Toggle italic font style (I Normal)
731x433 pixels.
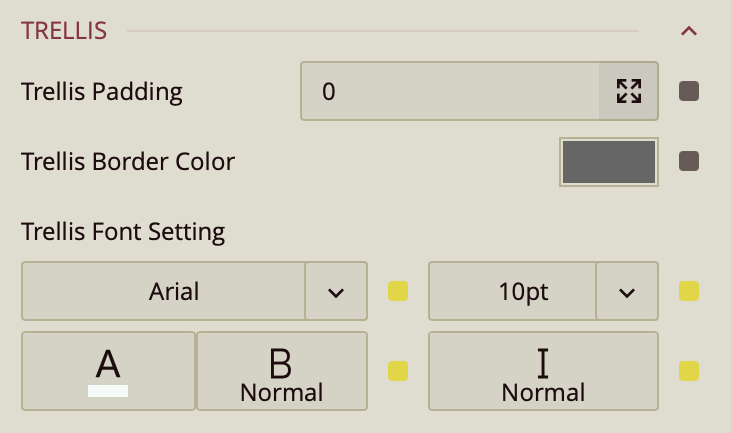pos(543,371)
